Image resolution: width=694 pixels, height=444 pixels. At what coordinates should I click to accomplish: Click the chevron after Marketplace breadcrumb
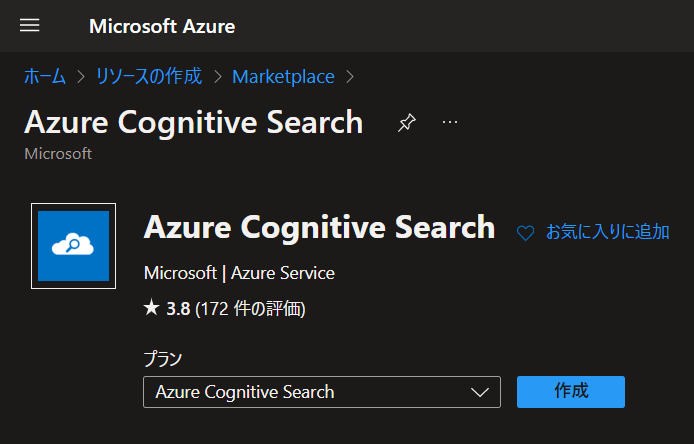(x=350, y=77)
